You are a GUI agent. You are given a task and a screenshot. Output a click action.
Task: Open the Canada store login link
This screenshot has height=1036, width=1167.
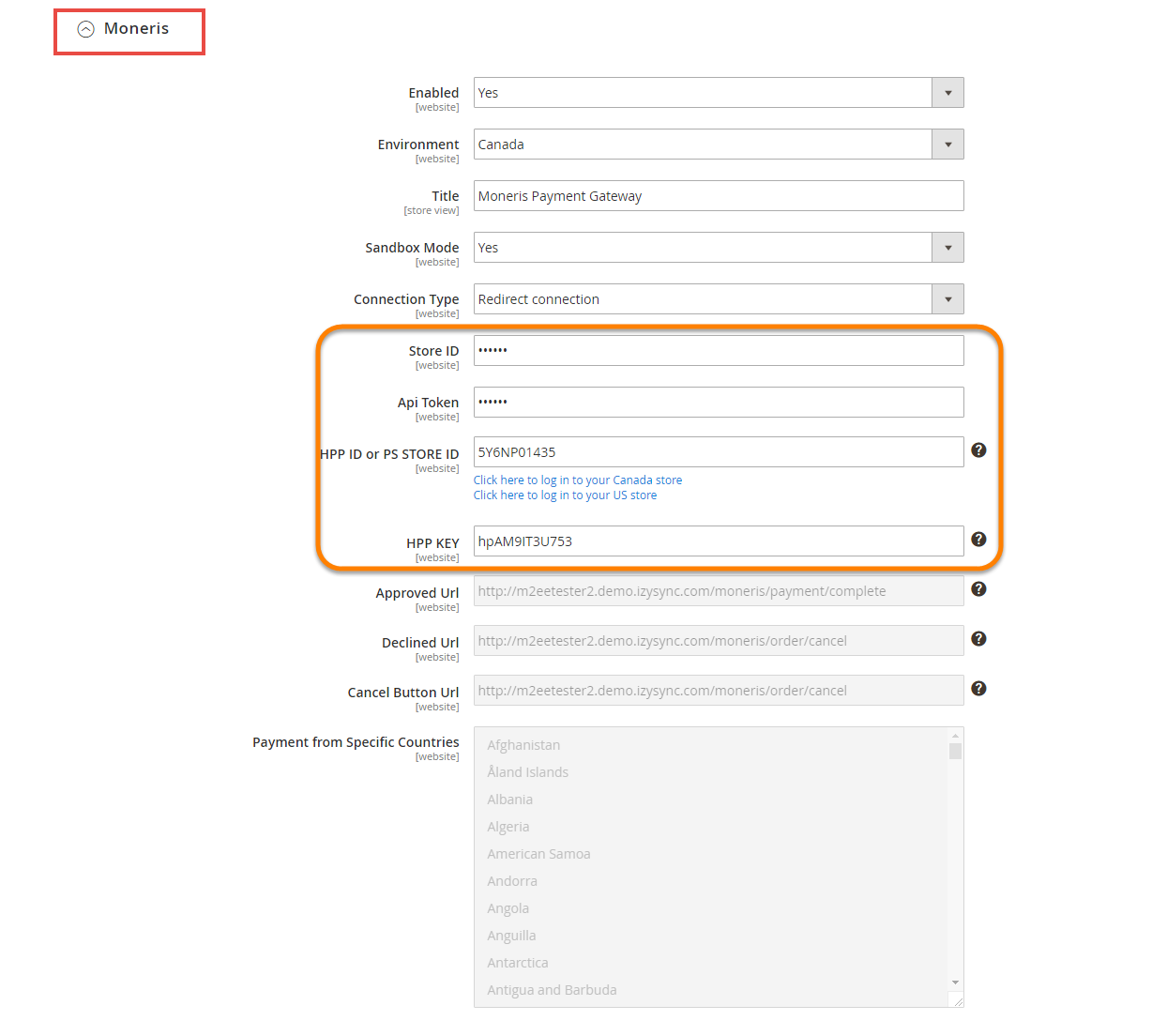[577, 480]
